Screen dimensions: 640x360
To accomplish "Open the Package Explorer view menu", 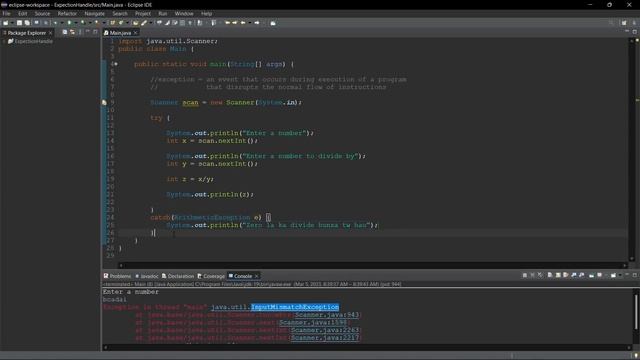I will (x=80, y=32).
